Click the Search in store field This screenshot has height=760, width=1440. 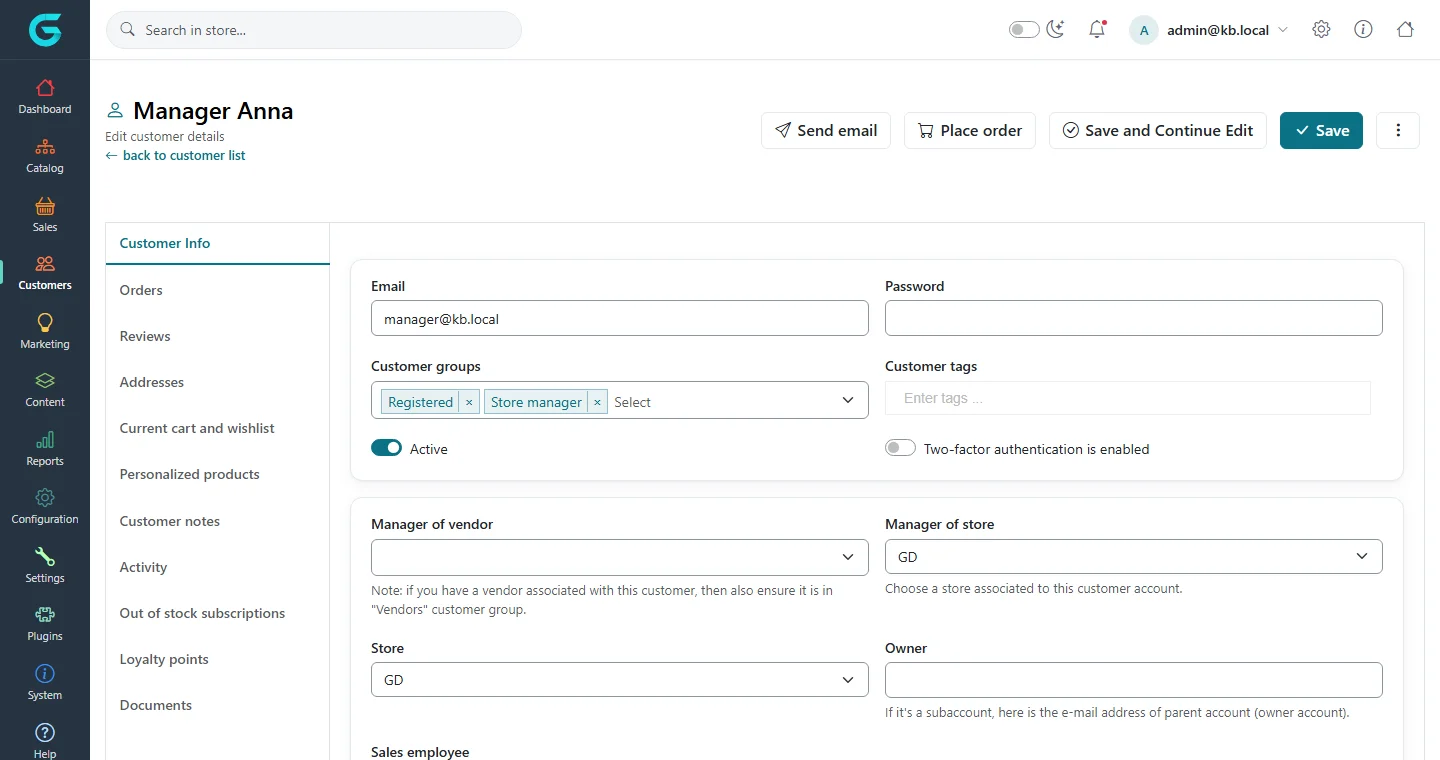(314, 30)
